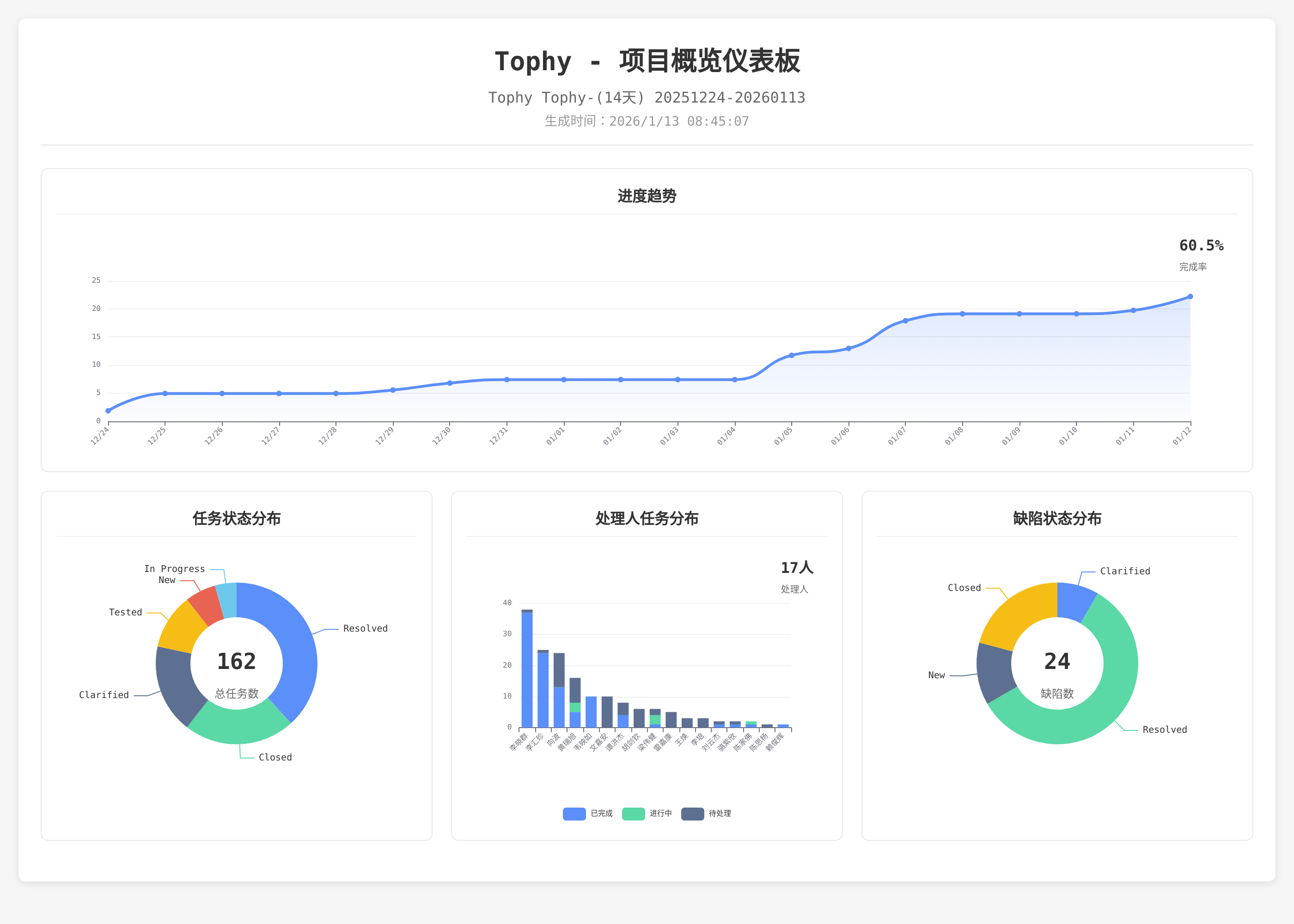Viewport: 1294px width, 924px height.
Task: Click the 01/12 data point on trend line
Action: tap(1190, 297)
